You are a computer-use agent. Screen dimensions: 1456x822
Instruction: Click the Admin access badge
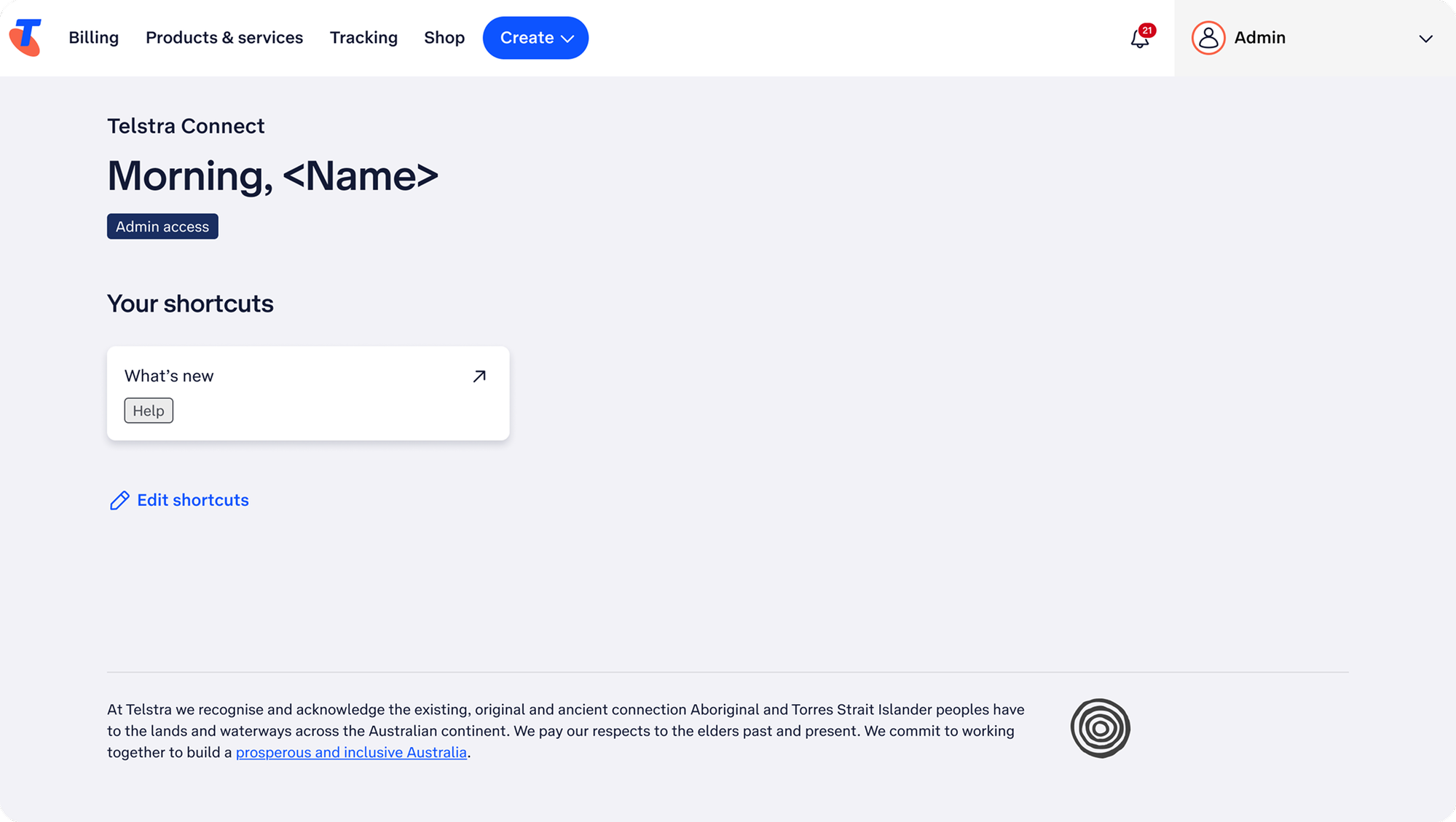pyautogui.click(x=162, y=226)
